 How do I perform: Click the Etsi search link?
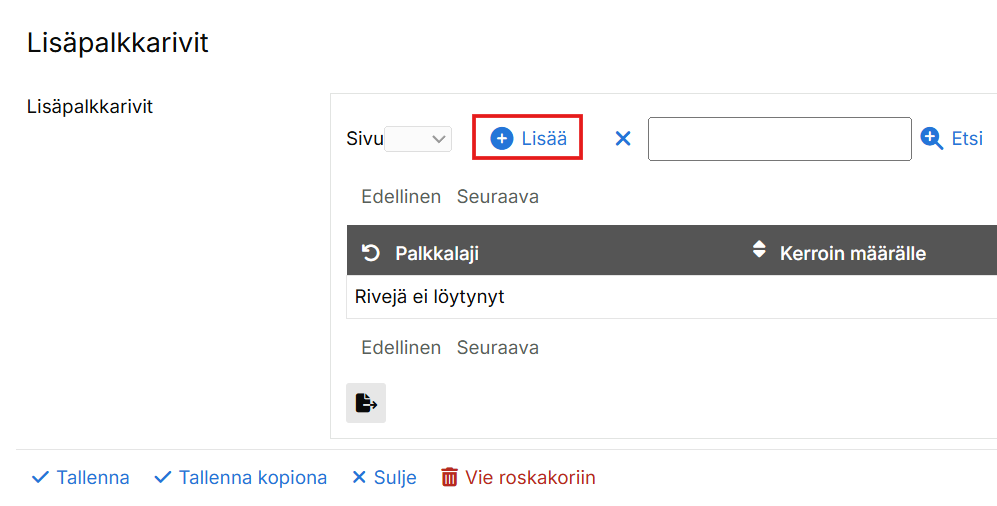coord(966,139)
